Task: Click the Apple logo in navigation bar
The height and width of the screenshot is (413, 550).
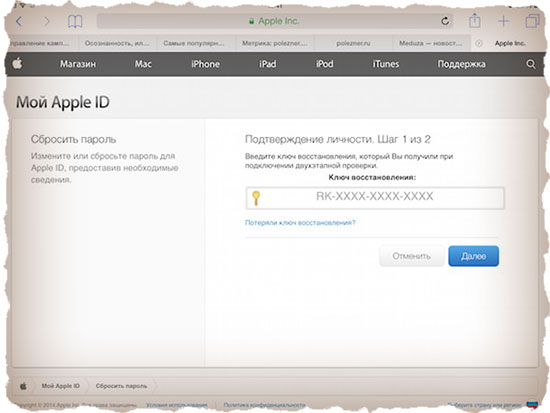Action: coord(18,64)
